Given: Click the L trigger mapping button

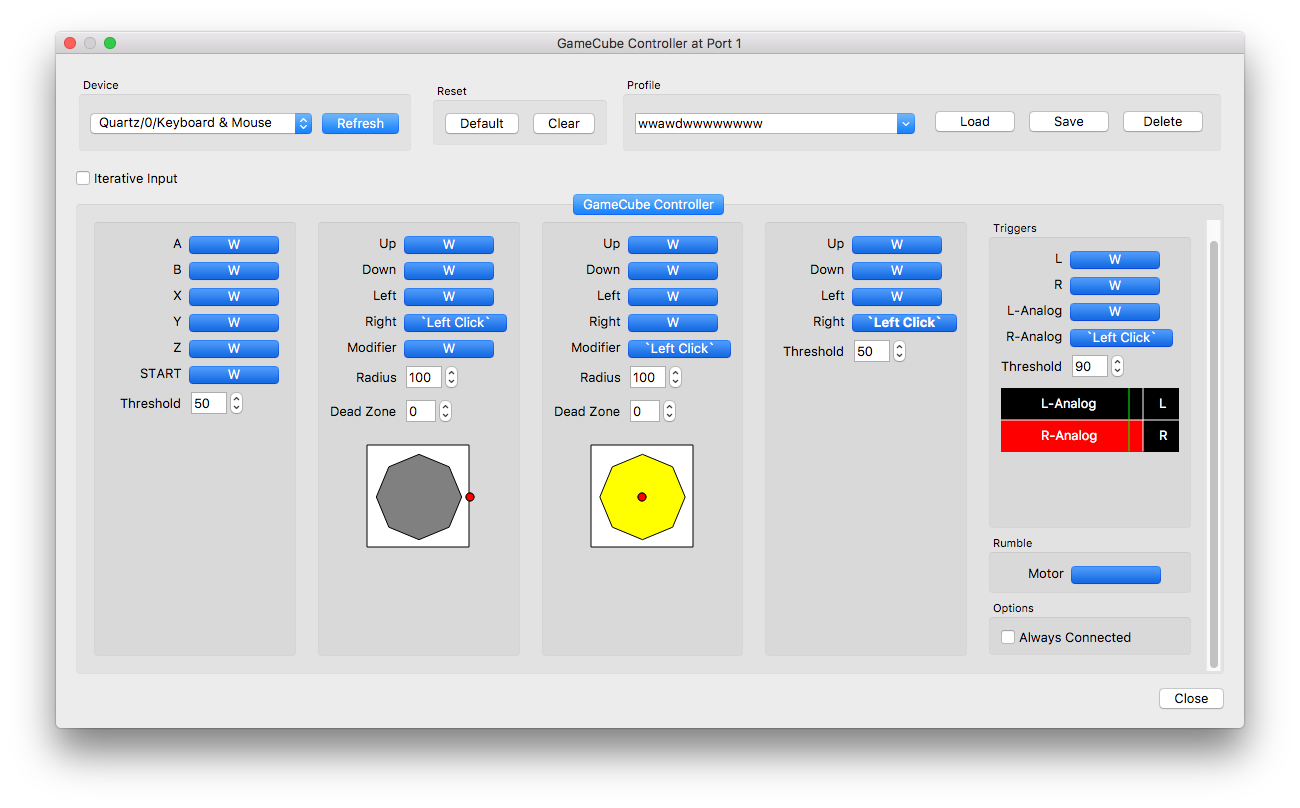Looking at the screenshot, I should point(1115,260).
